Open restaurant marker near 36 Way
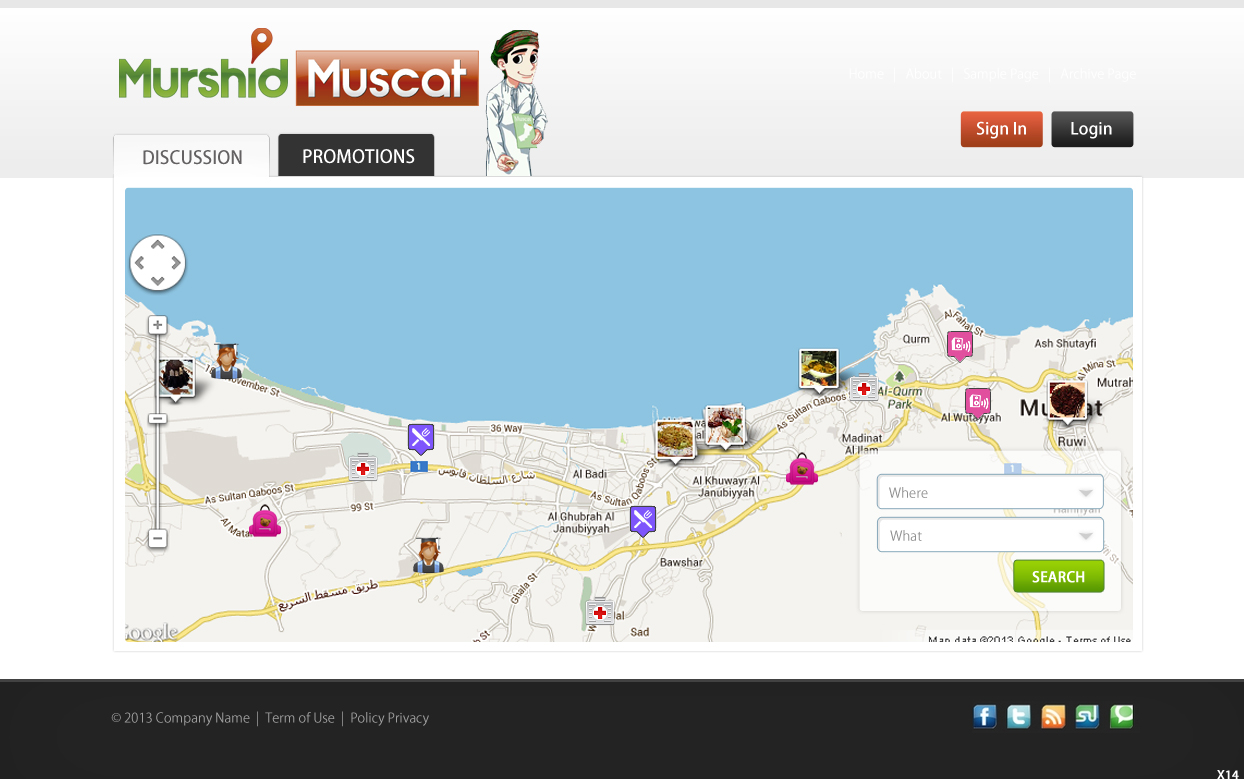1244x779 pixels. click(421, 439)
